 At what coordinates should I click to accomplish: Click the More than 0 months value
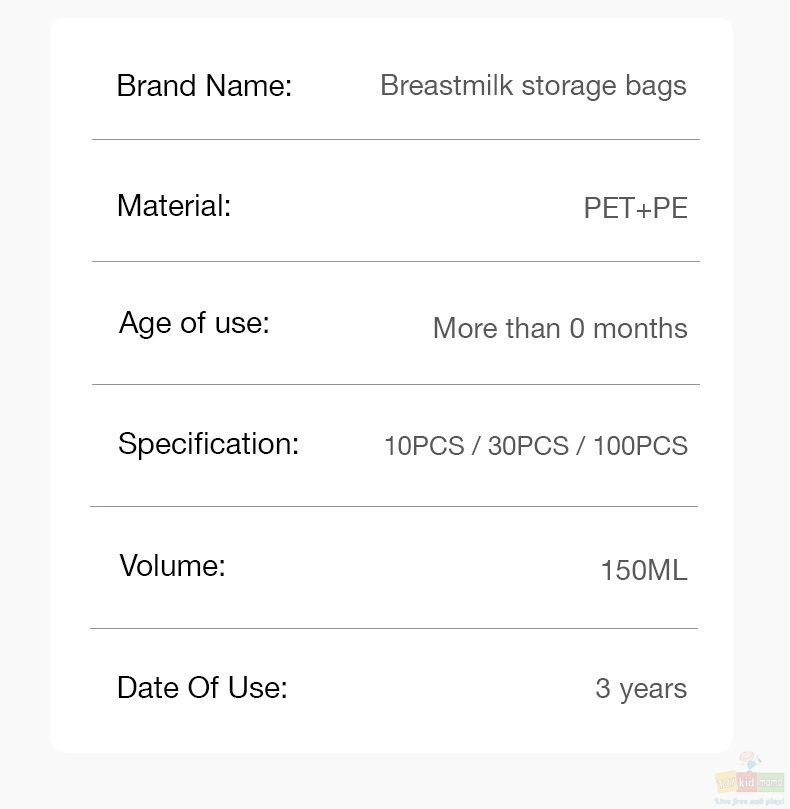point(560,328)
